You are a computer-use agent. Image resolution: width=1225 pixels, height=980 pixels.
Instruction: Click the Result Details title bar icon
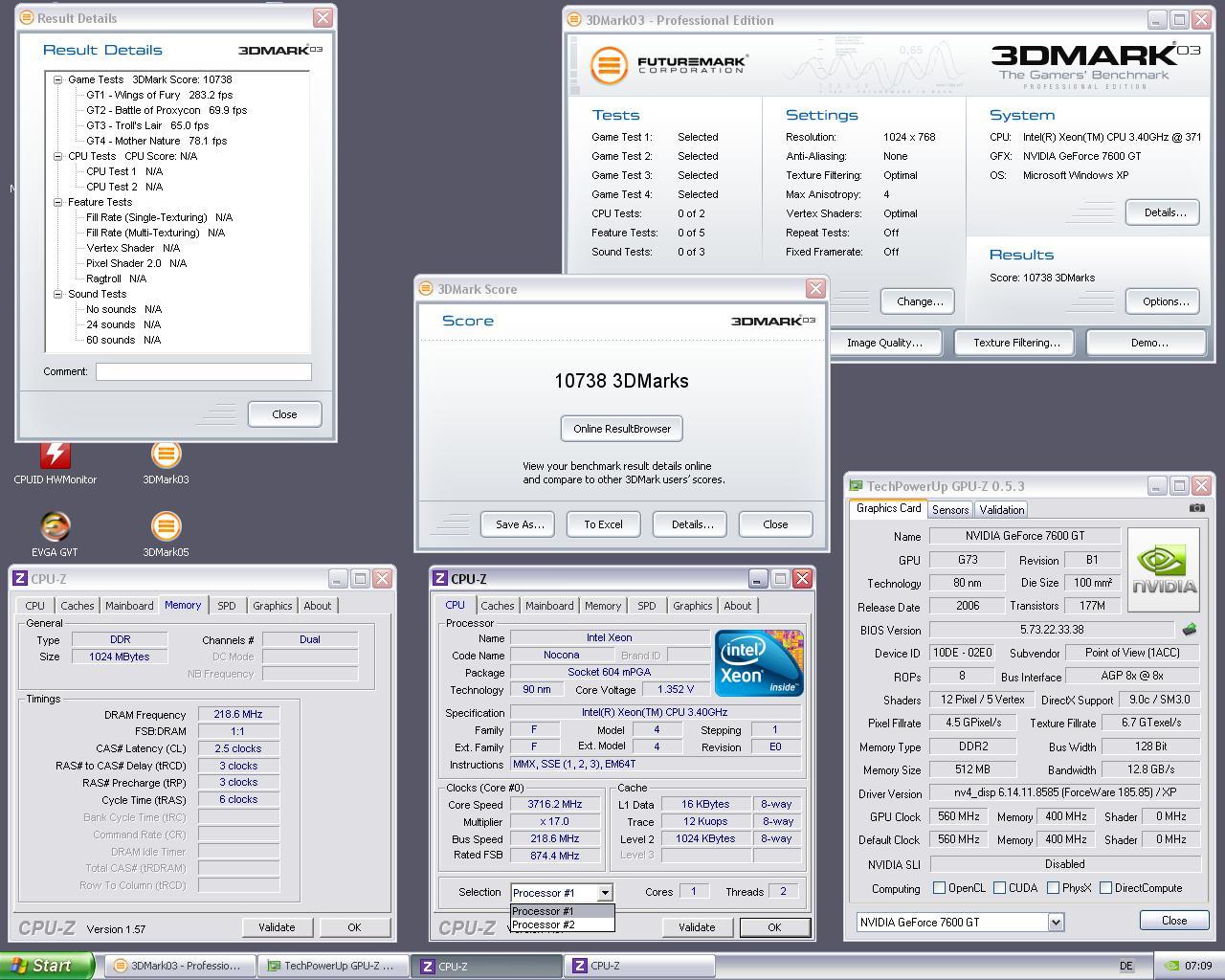click(26, 18)
